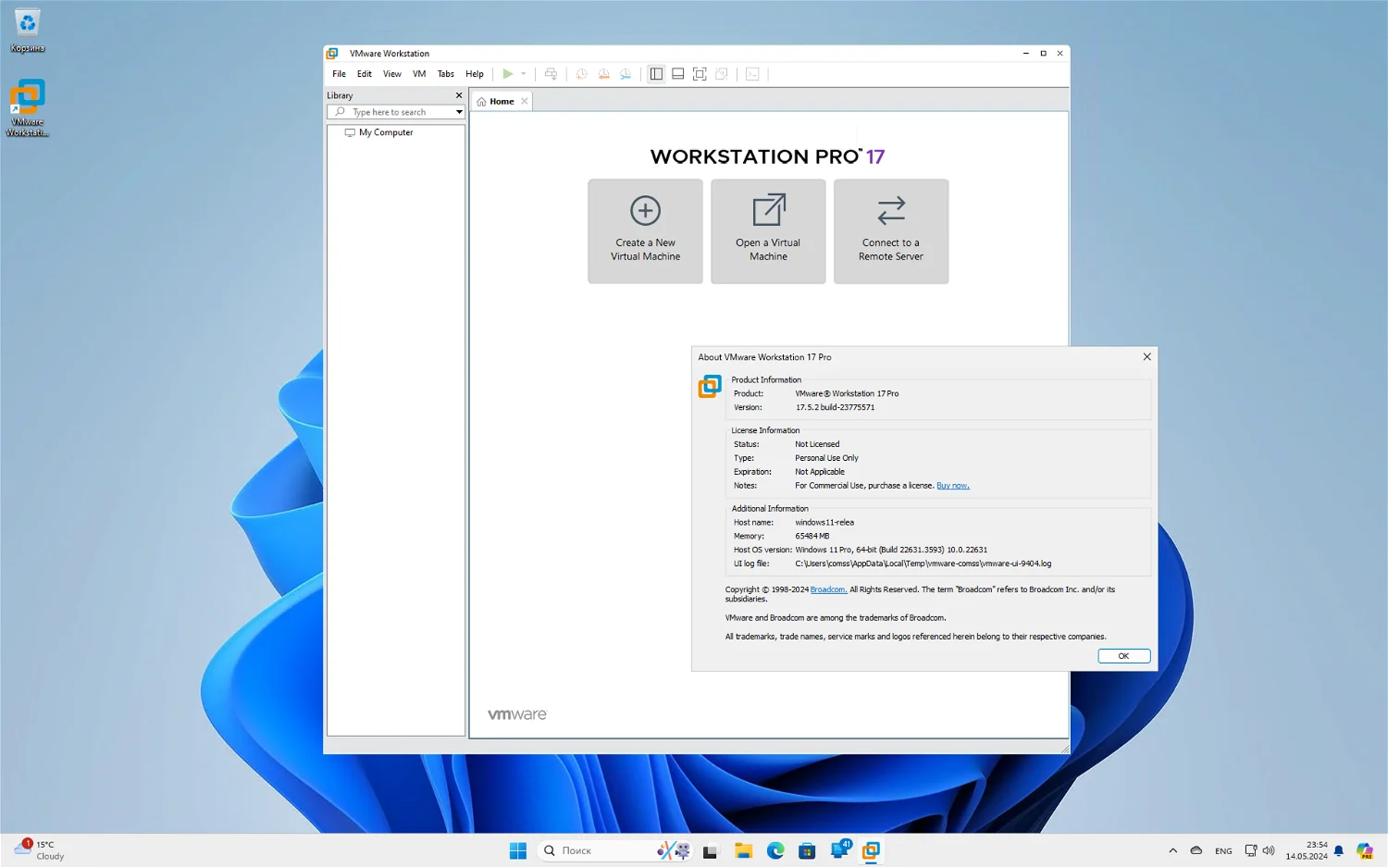Open the power options dropdown arrow
1388x868 pixels.
[524, 74]
